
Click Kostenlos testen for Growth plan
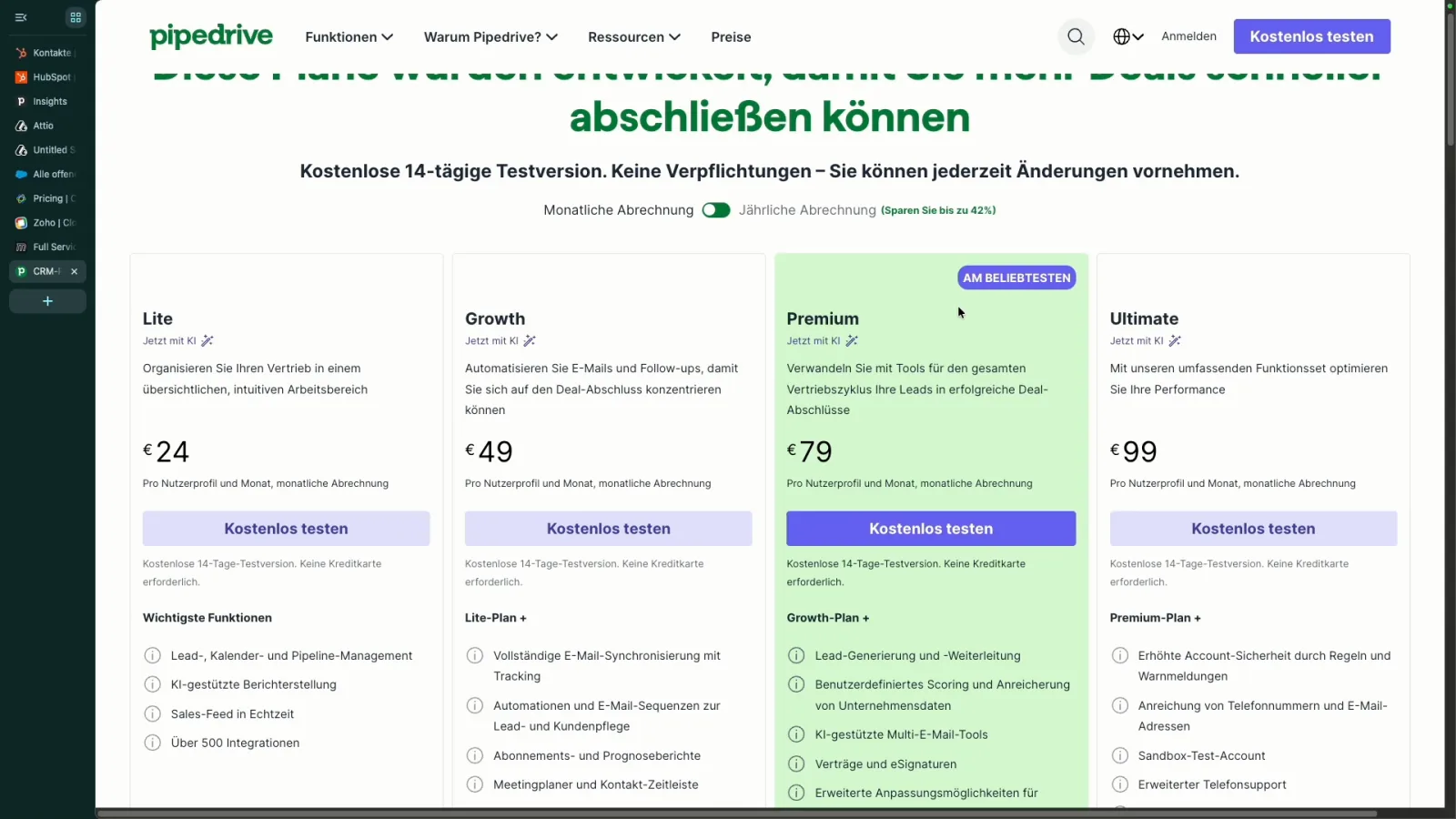[x=608, y=529]
